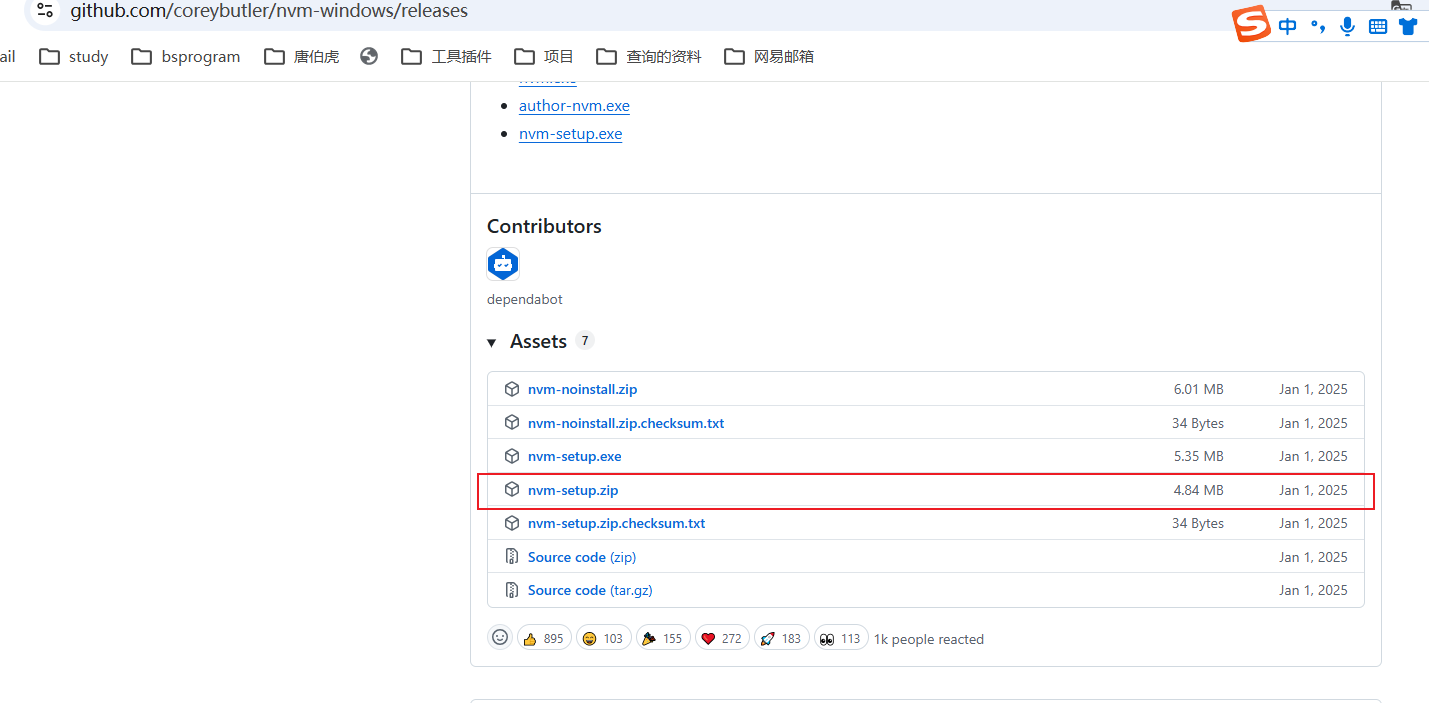Click the Assets heading

tap(538, 342)
